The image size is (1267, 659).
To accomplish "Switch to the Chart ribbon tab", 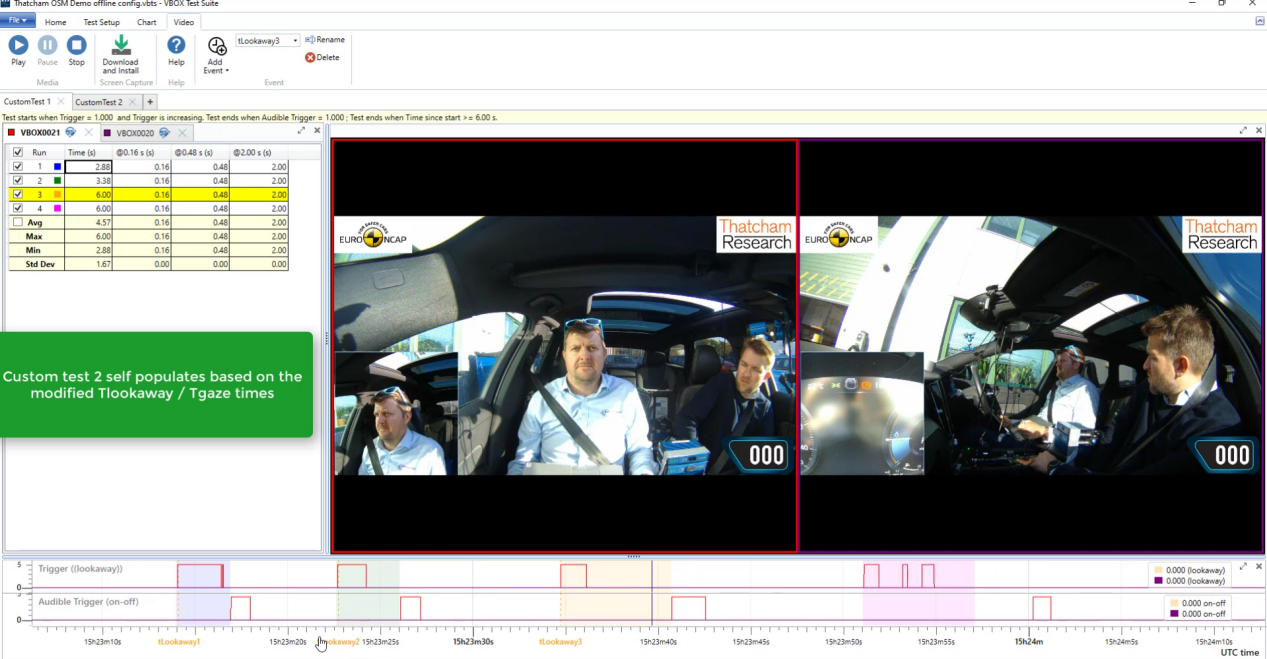I will (146, 22).
